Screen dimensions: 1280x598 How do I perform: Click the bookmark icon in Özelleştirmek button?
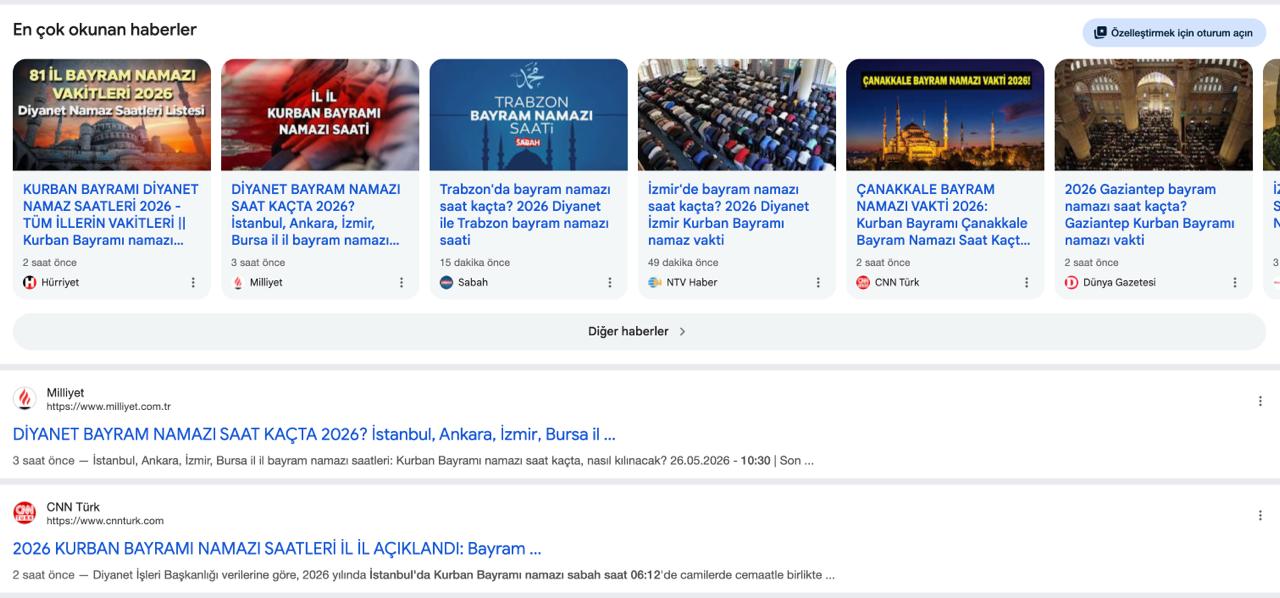[1101, 33]
